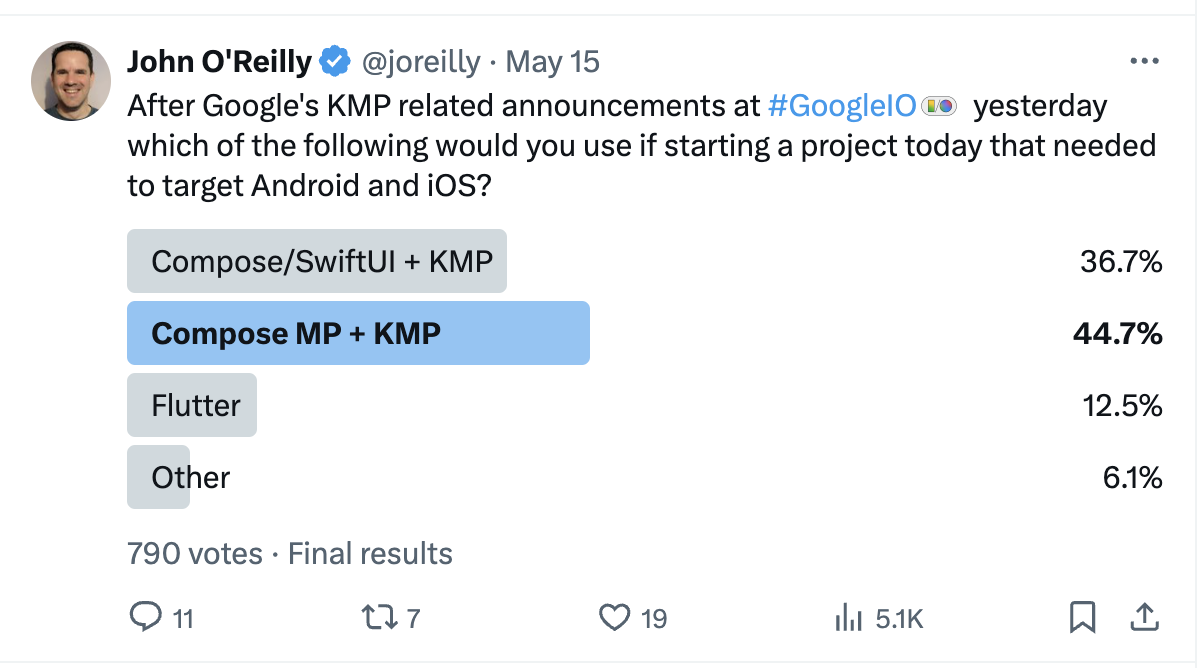Image resolution: width=1202 pixels, height=668 pixels.
Task: Expand details on the winning Compose MP option
Action: coord(357,333)
